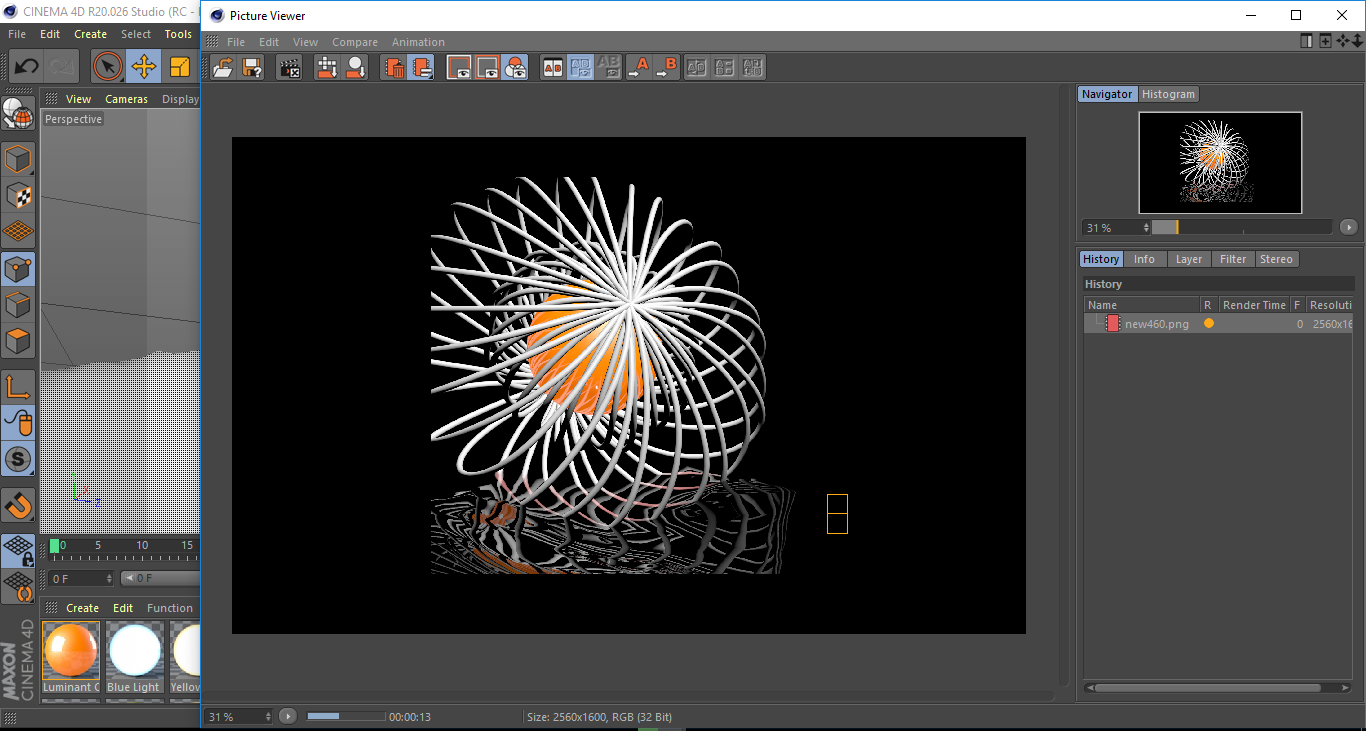The image size is (1366, 731).
Task: Select the Points mode icon
Action: pyautogui.click(x=18, y=269)
